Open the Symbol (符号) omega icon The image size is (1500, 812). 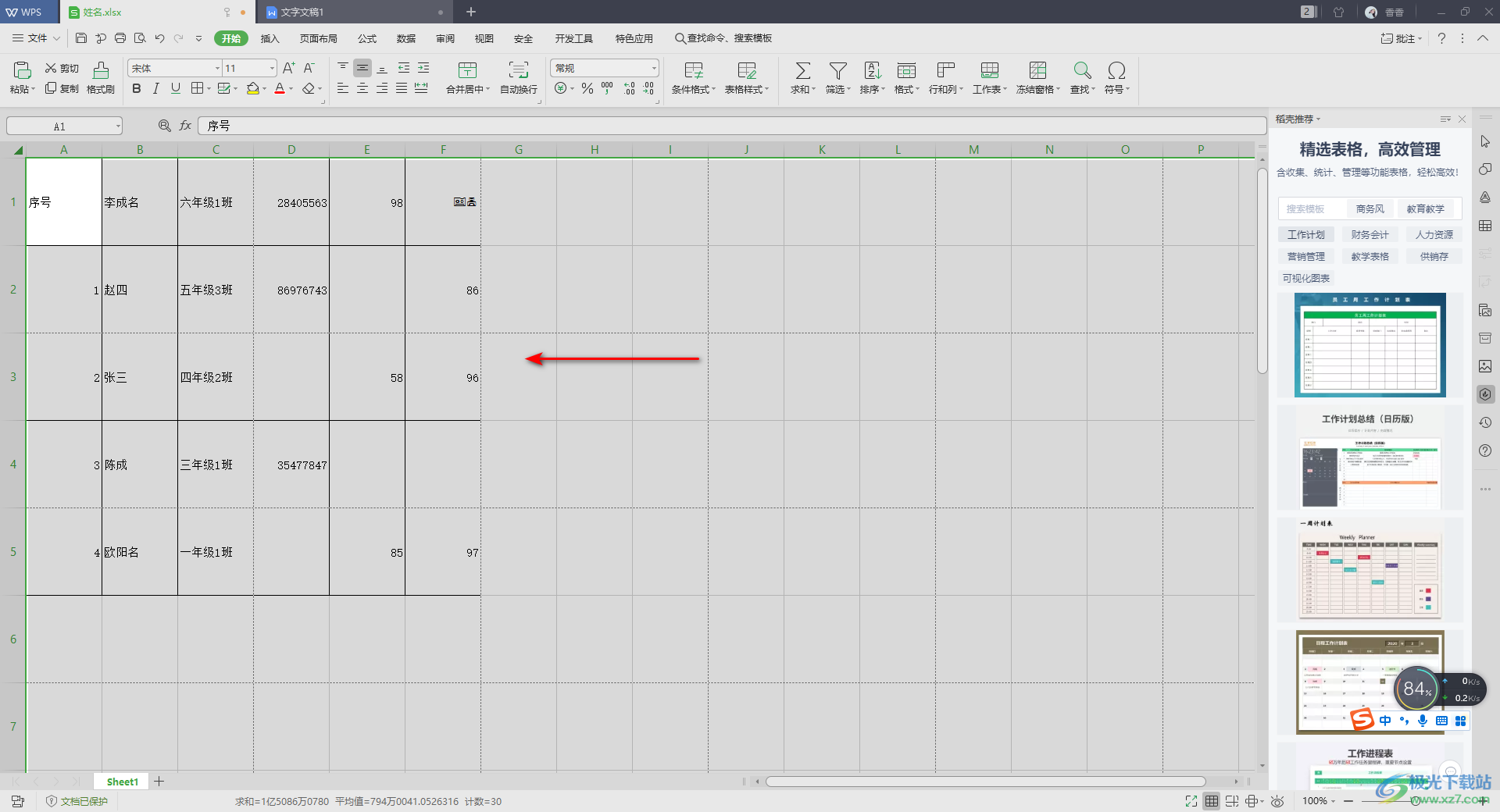[x=1116, y=71]
